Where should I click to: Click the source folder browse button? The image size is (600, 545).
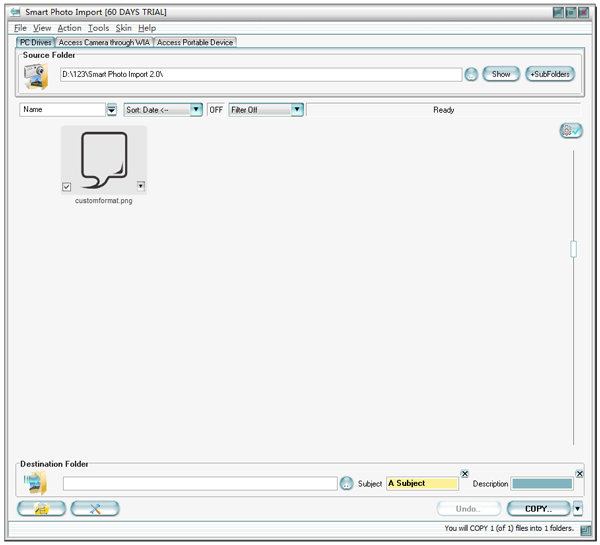(471, 75)
